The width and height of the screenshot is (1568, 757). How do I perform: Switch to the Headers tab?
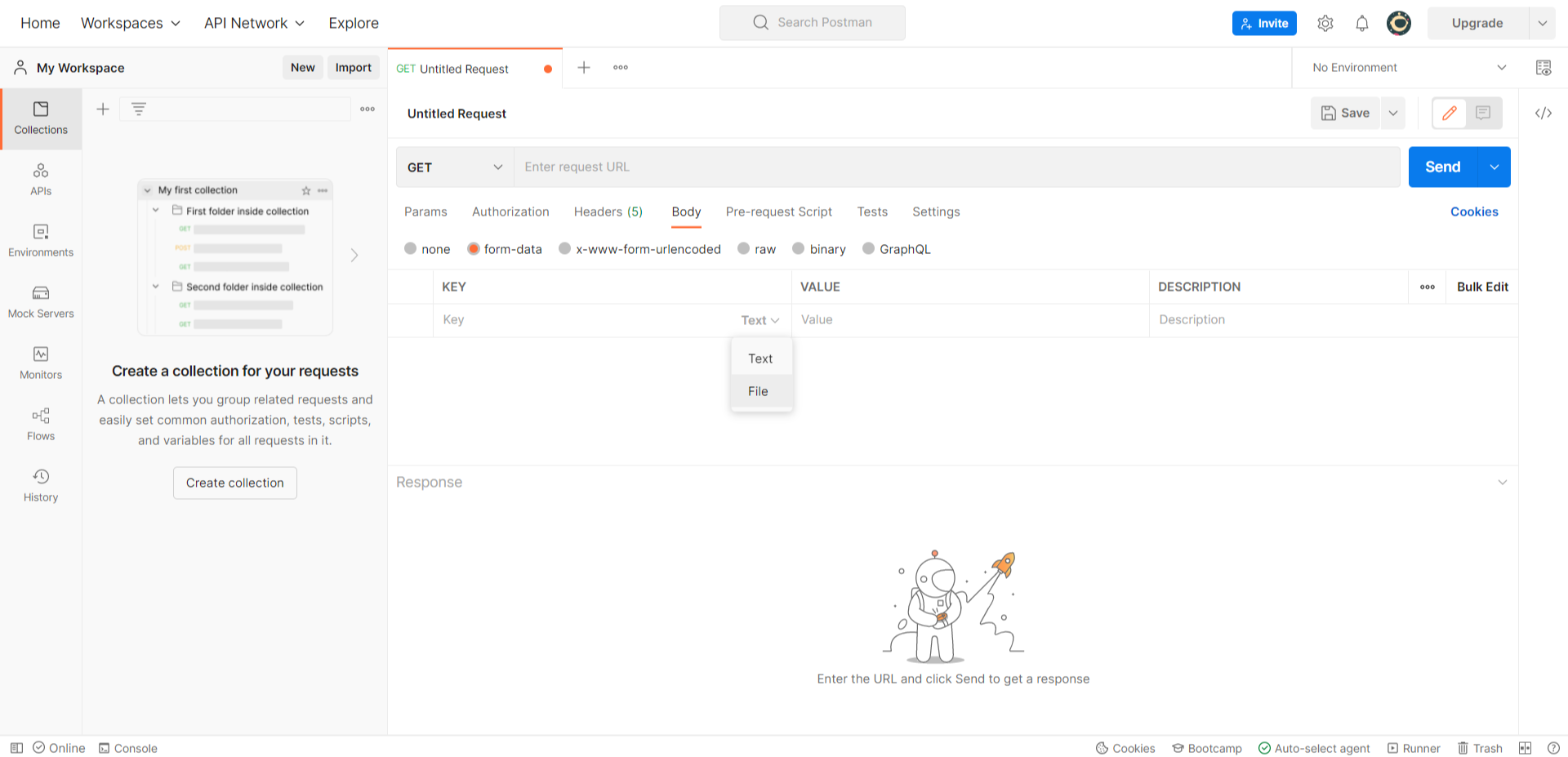608,212
